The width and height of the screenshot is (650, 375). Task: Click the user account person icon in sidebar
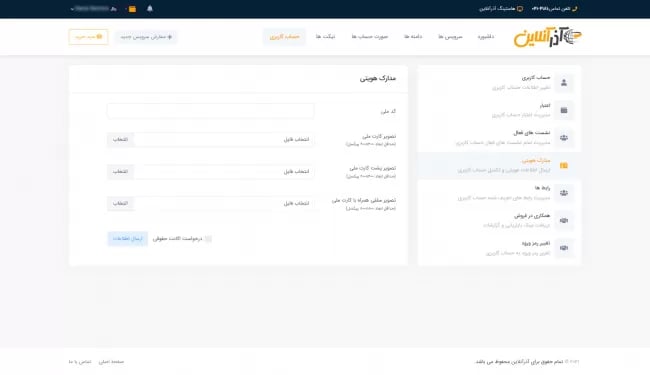(564, 83)
